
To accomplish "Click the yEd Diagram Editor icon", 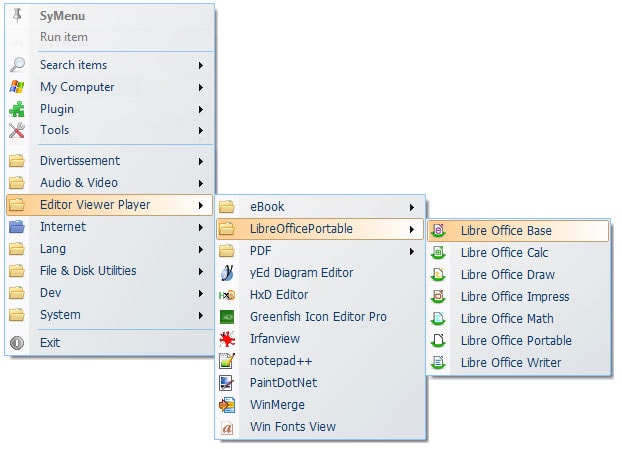I will point(227,273).
